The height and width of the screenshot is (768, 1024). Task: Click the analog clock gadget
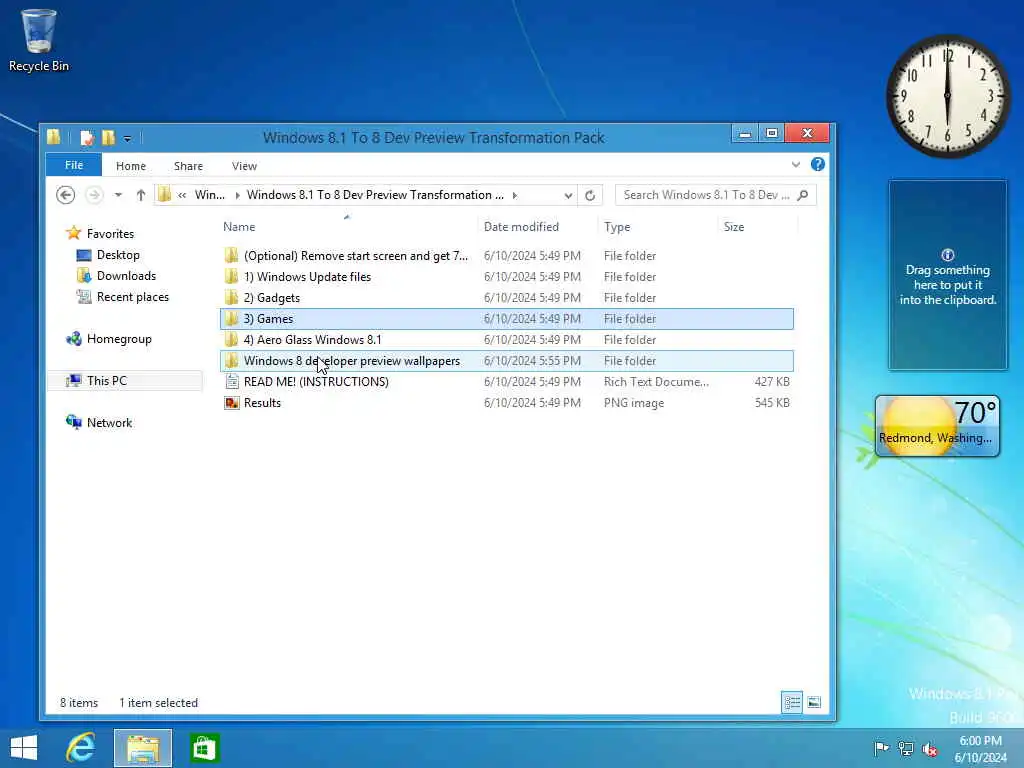coord(948,96)
